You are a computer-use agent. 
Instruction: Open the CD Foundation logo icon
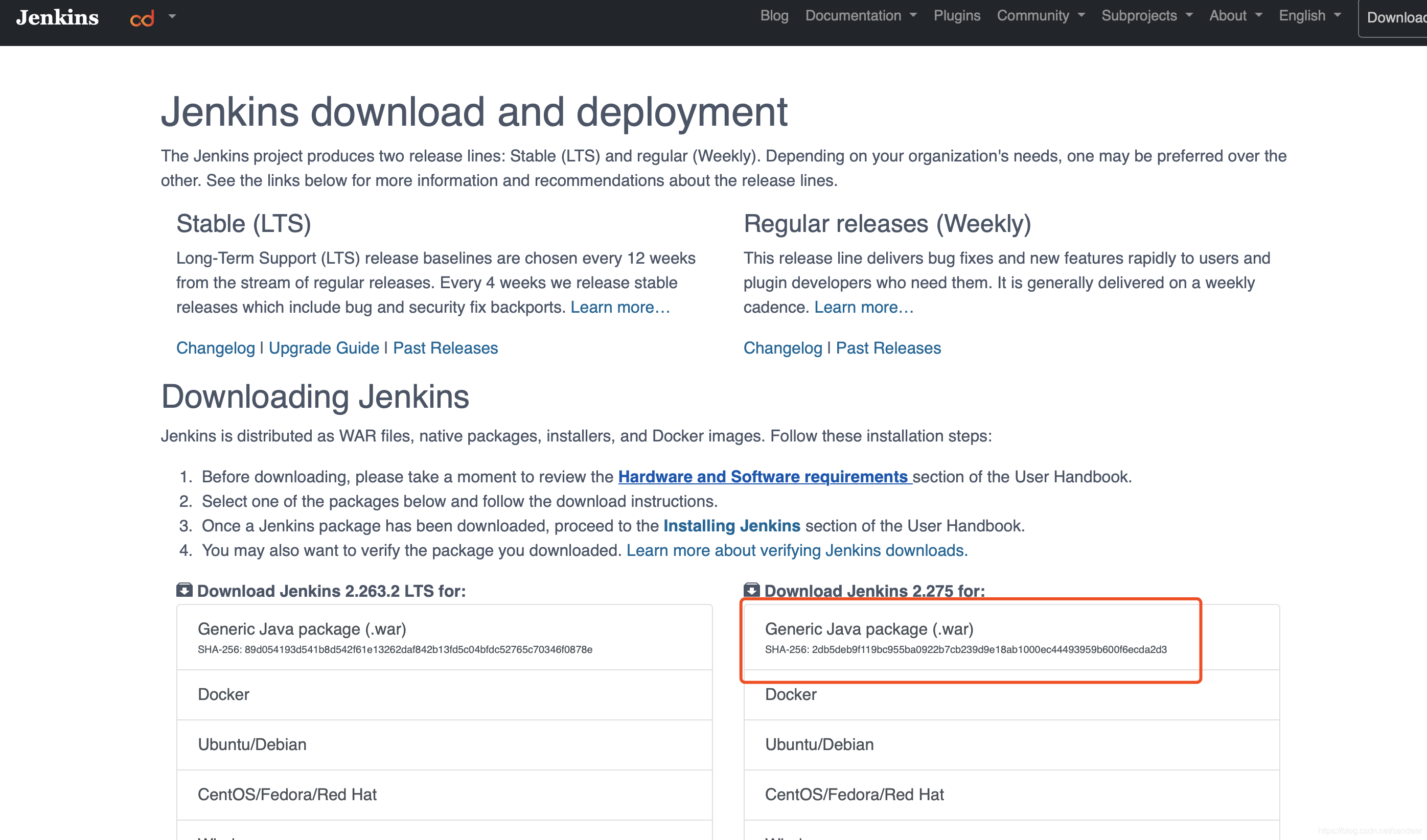[142, 19]
